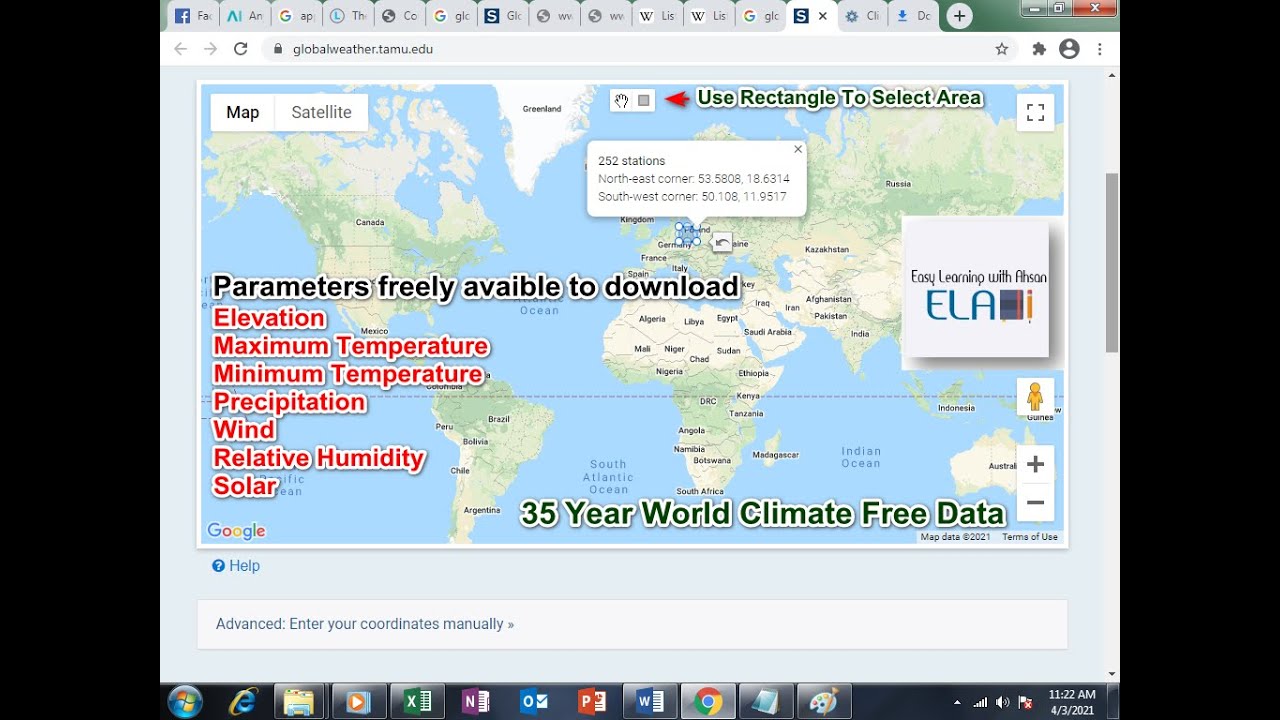Click the Google logo on the map
Screen dimensions: 1280x720
point(237,531)
